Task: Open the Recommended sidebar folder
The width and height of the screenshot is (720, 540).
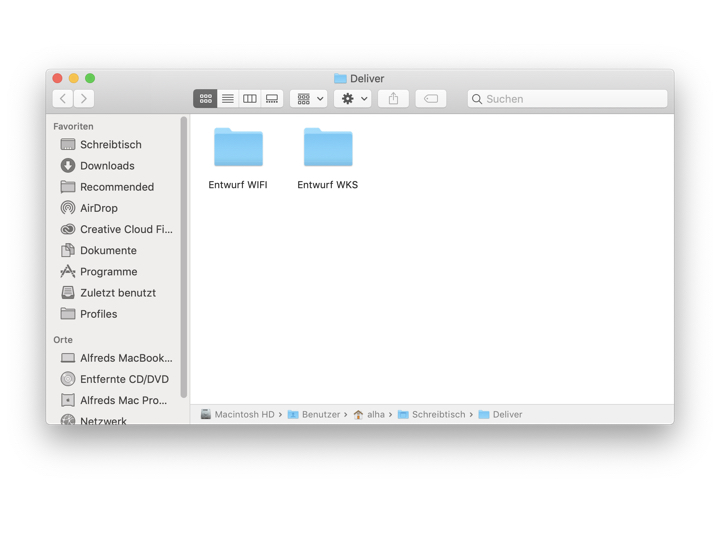Action: click(116, 187)
